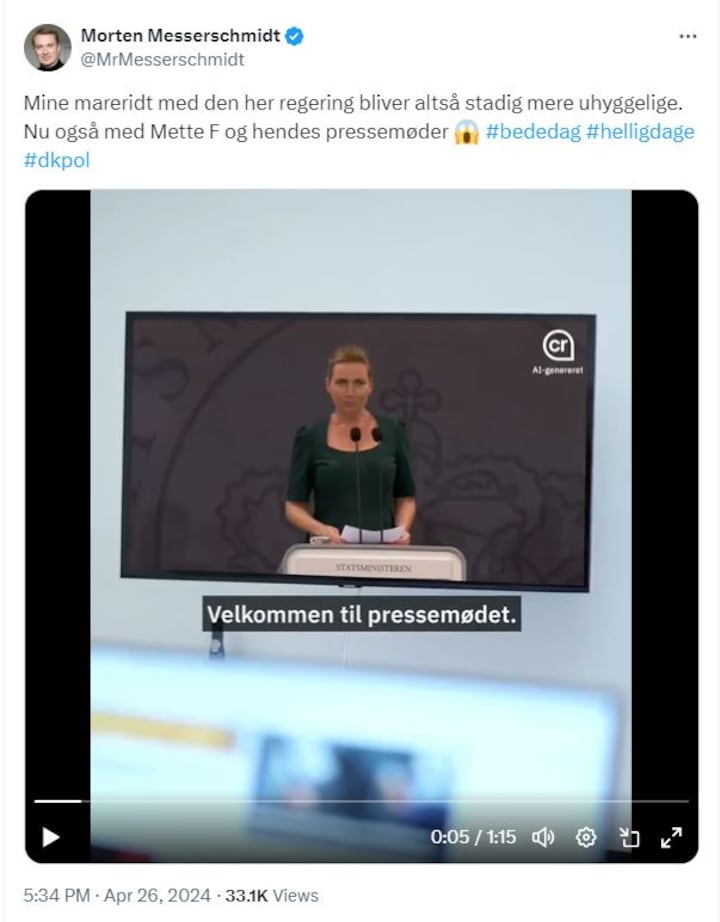Click the Morten Messerschmidt display name
The image size is (720, 922).
(181, 35)
